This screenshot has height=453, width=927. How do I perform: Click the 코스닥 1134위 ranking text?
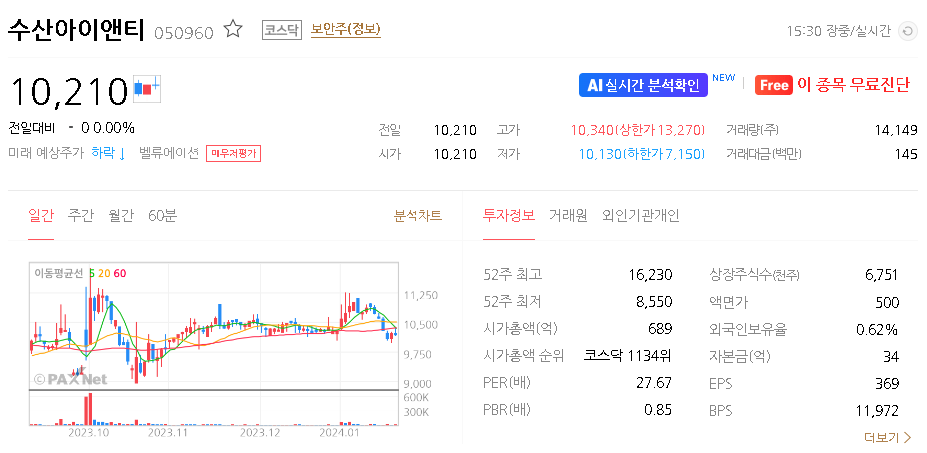pos(628,356)
